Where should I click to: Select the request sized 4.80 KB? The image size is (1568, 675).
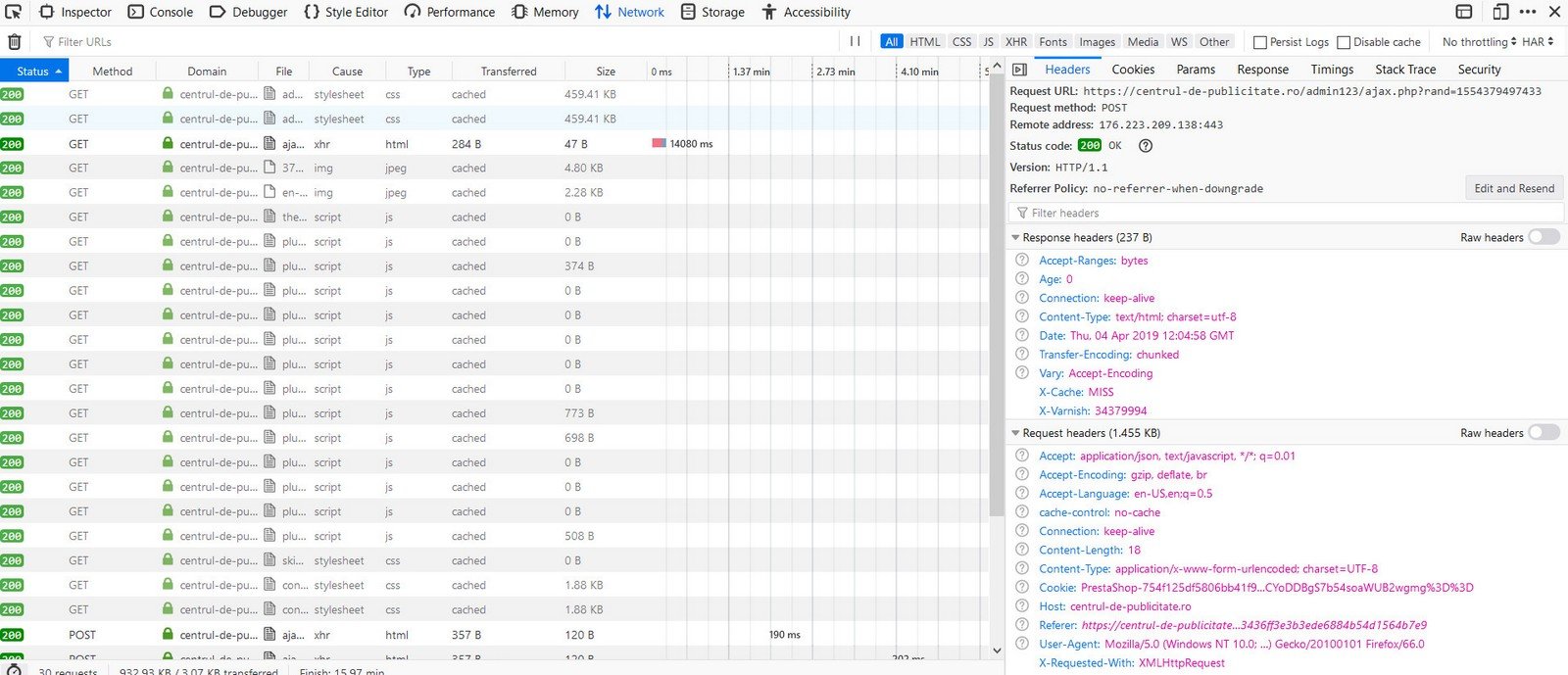coord(495,169)
